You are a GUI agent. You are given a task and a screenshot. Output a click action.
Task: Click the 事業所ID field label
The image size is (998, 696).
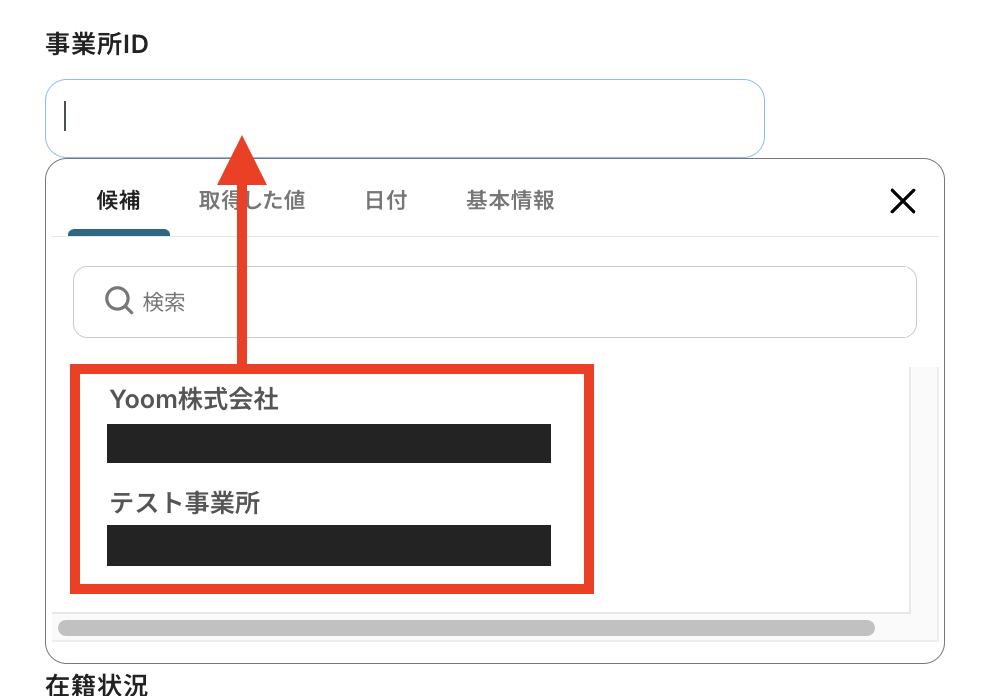[x=97, y=44]
